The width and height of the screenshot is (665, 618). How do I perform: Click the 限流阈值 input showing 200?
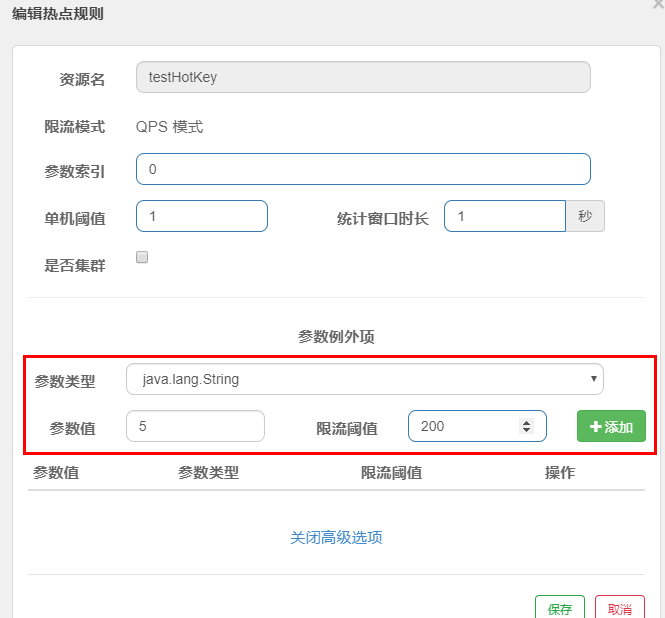click(x=477, y=426)
